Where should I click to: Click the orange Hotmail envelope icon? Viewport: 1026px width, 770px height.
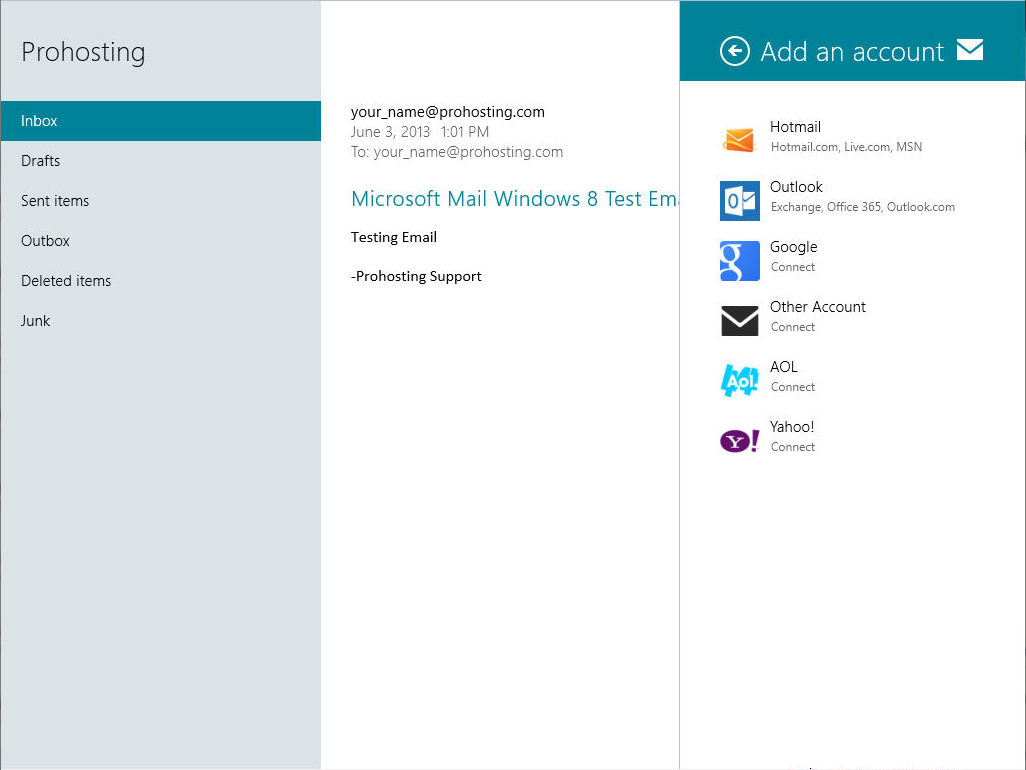coord(739,140)
